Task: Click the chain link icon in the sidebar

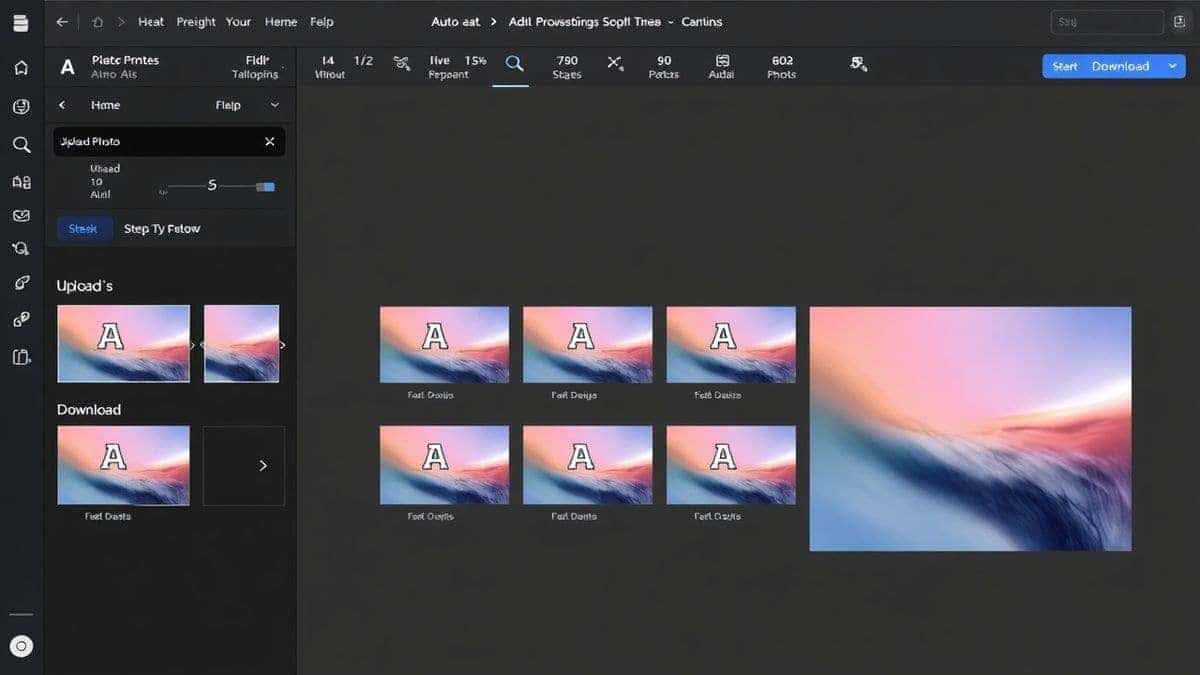Action: click(21, 320)
